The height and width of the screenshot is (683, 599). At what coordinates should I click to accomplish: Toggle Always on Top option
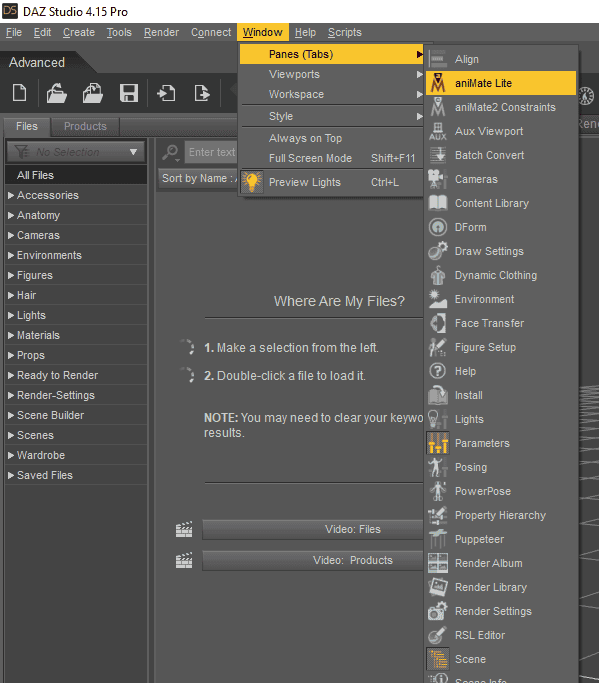(332, 138)
